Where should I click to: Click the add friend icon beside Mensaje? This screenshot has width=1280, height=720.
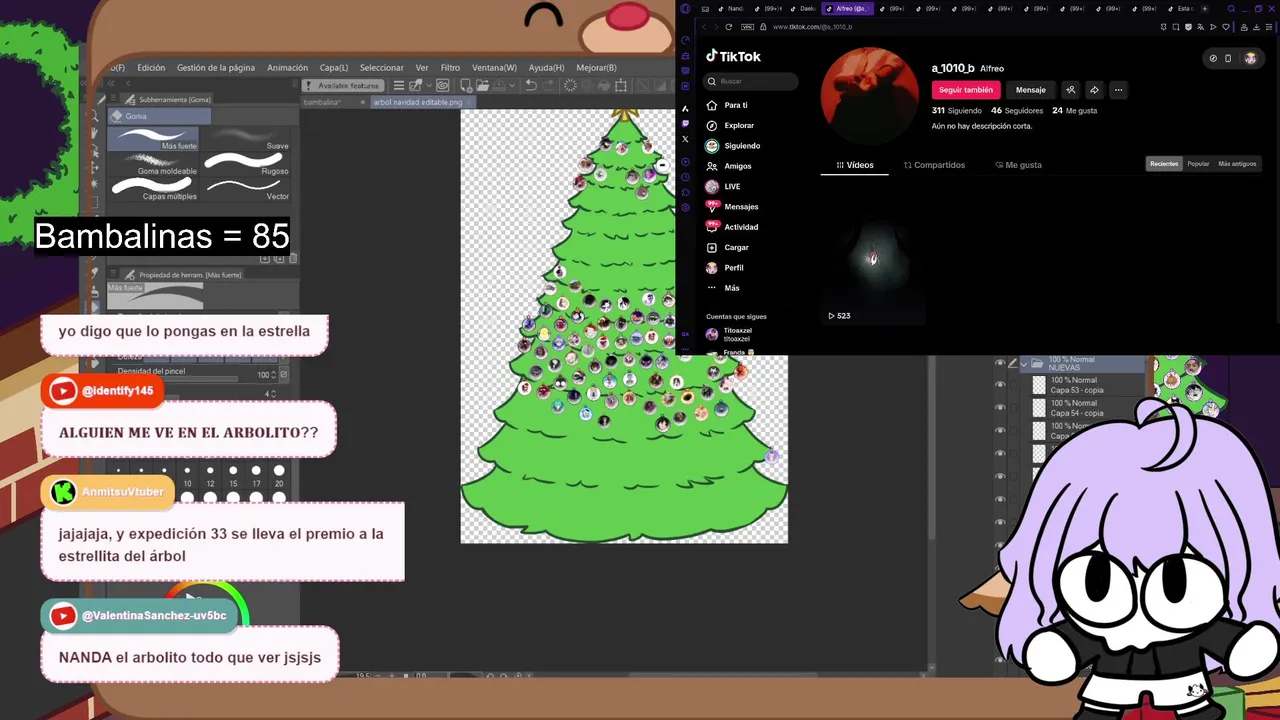(1070, 90)
